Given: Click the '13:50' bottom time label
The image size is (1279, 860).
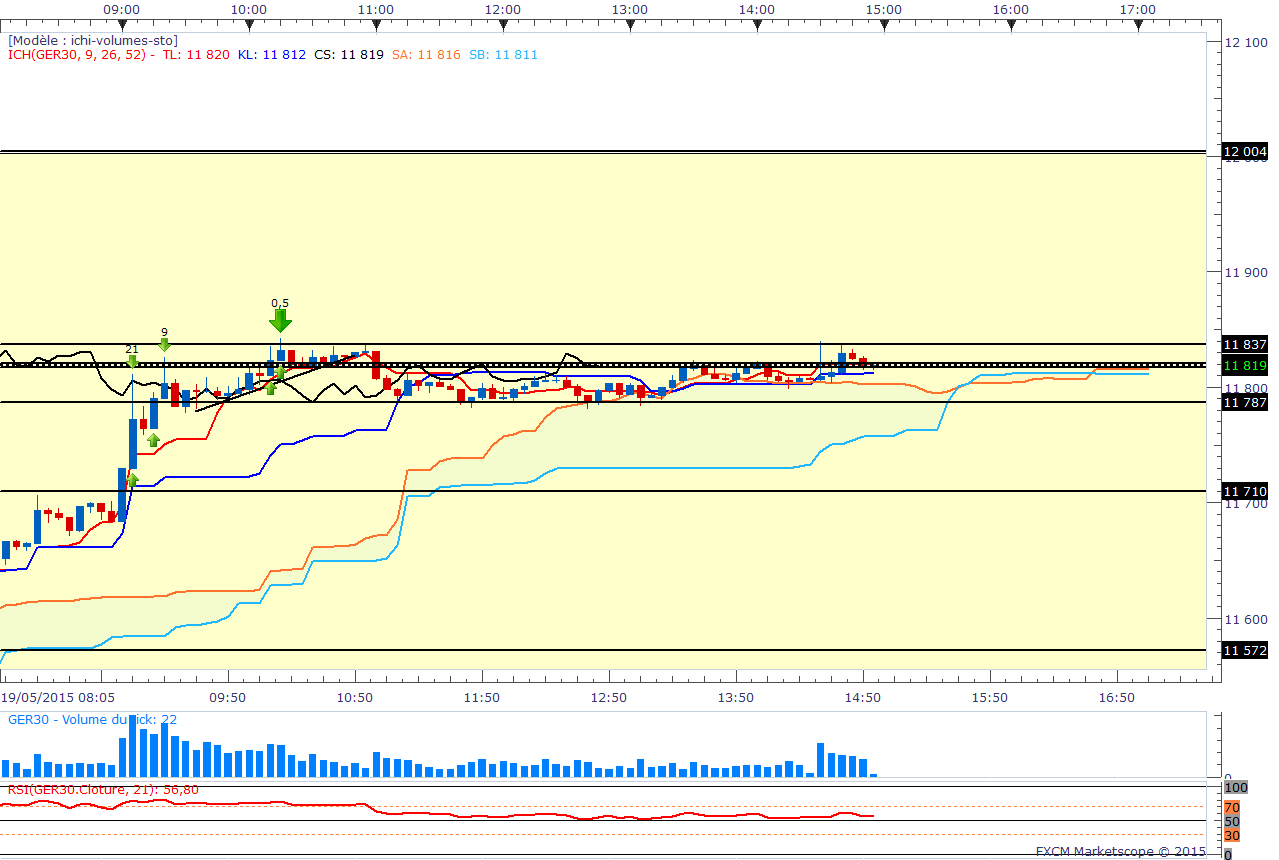Looking at the screenshot, I should (x=735, y=697).
